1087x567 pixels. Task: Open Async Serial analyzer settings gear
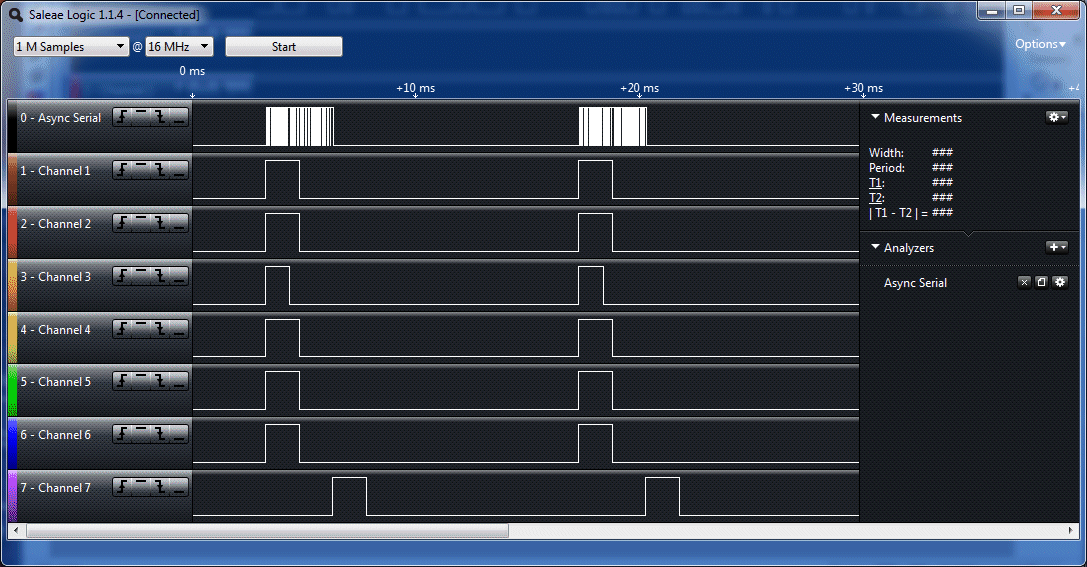1060,283
